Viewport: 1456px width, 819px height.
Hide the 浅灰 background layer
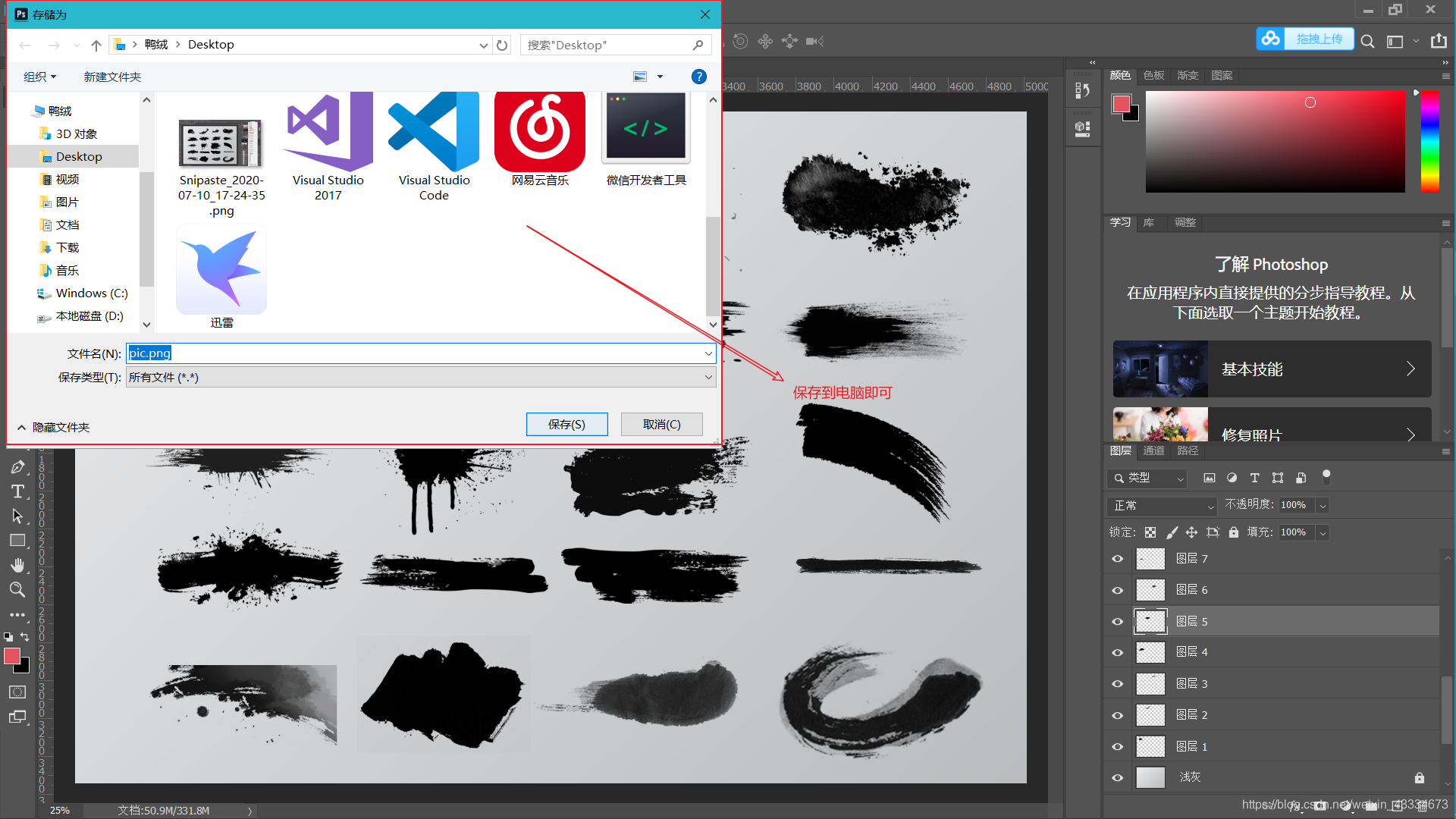(x=1117, y=777)
